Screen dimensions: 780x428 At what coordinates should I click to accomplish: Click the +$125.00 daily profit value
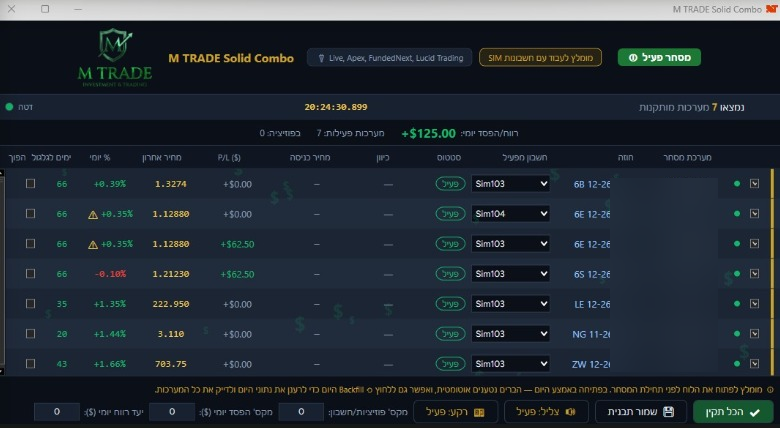428,133
